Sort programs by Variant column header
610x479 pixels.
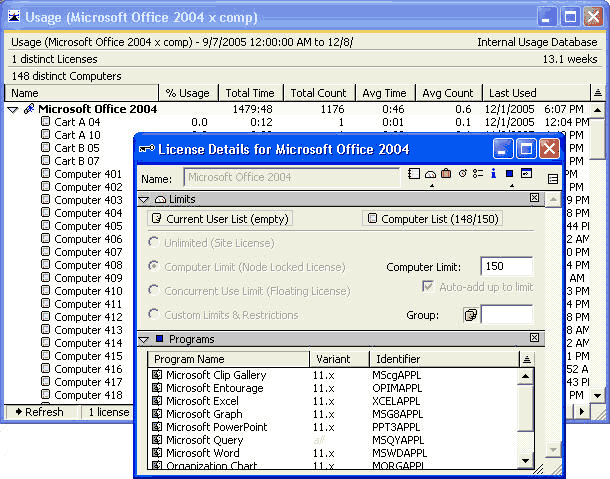coord(339,359)
